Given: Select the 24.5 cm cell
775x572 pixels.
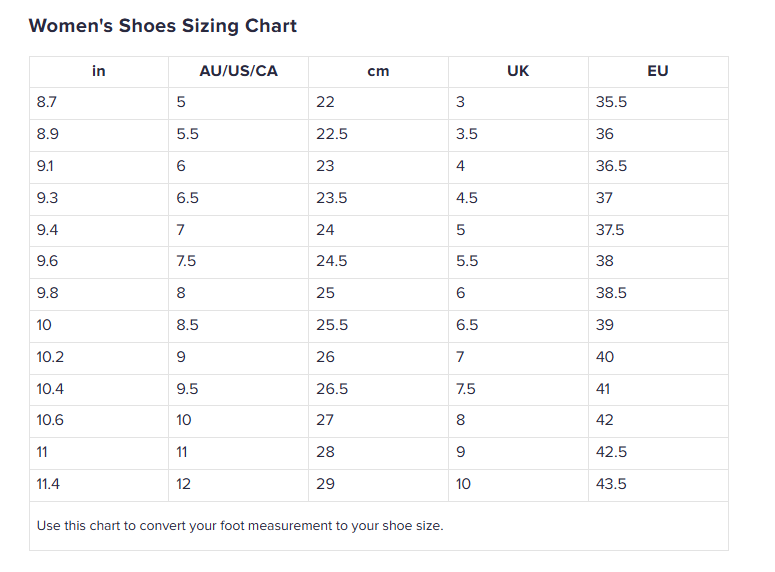Looking at the screenshot, I should tap(332, 261).
